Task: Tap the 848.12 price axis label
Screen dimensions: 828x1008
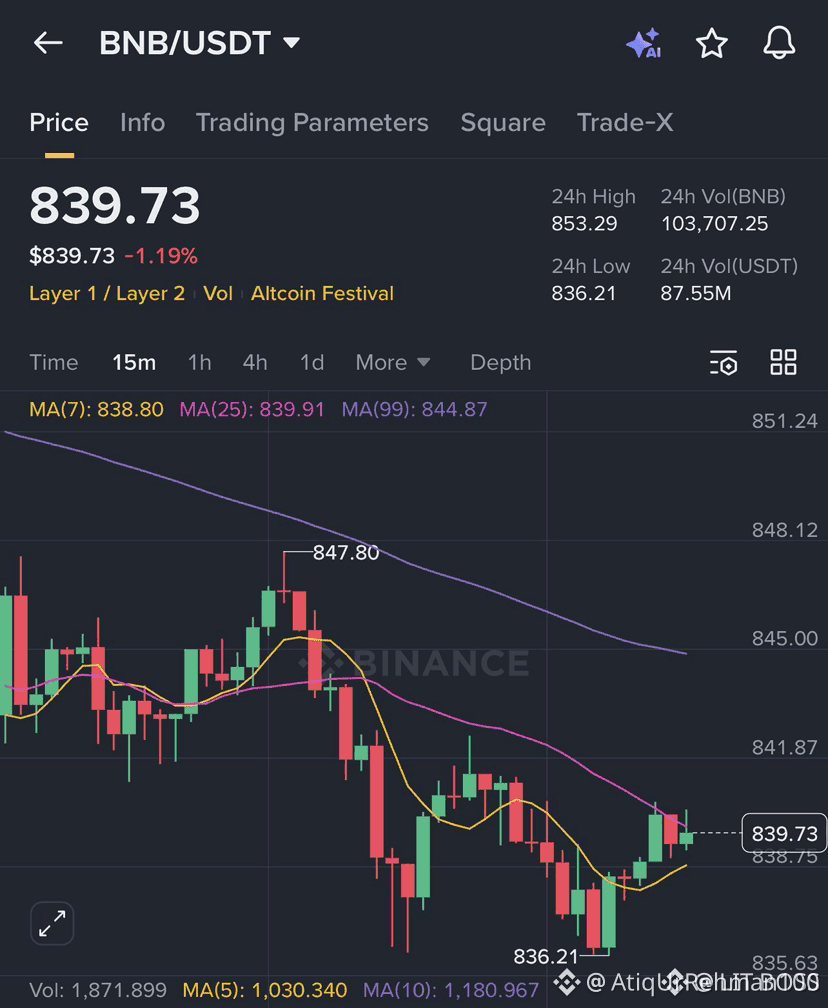Action: click(785, 530)
